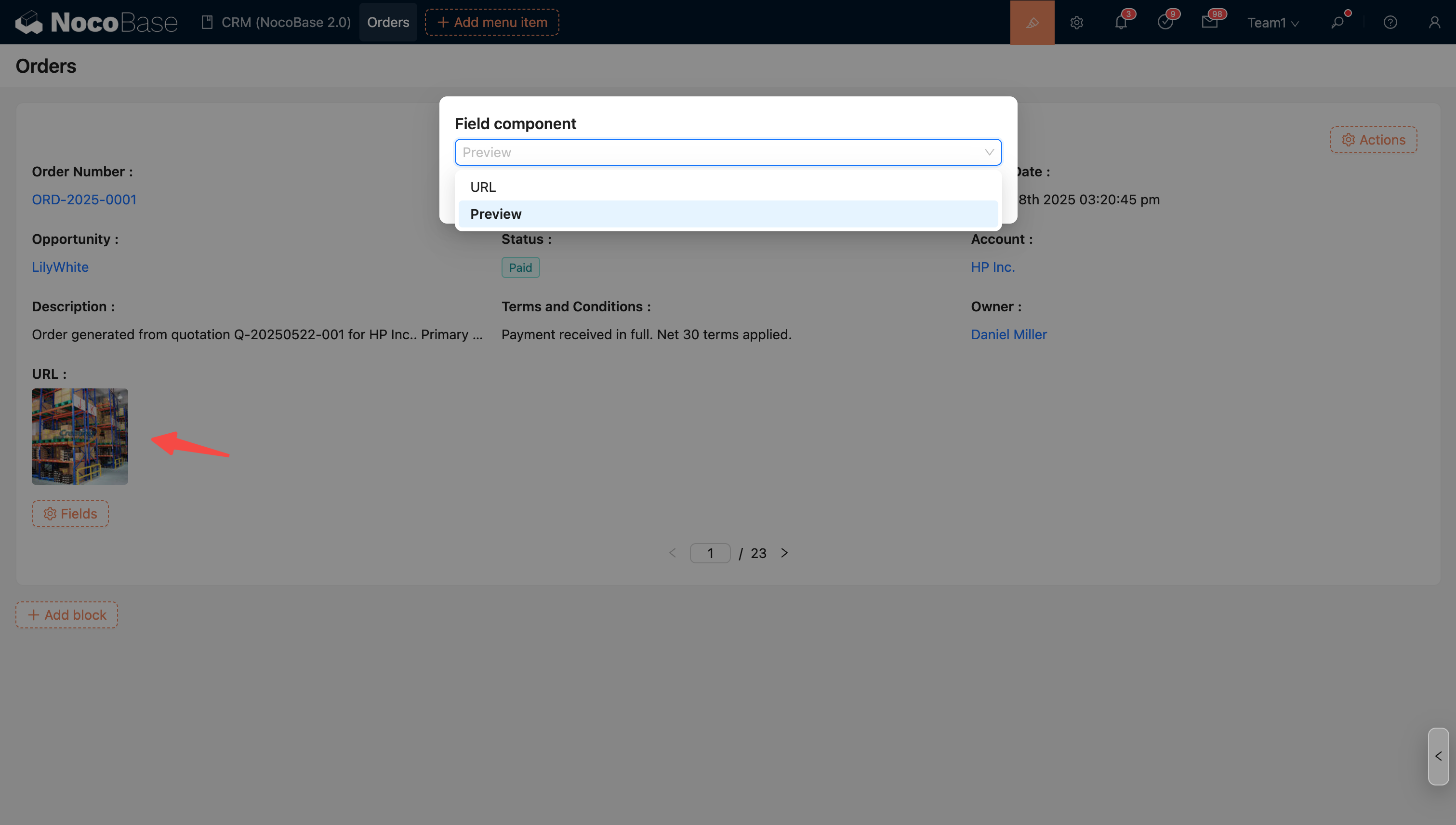Click the NocoBase logo

click(96, 23)
